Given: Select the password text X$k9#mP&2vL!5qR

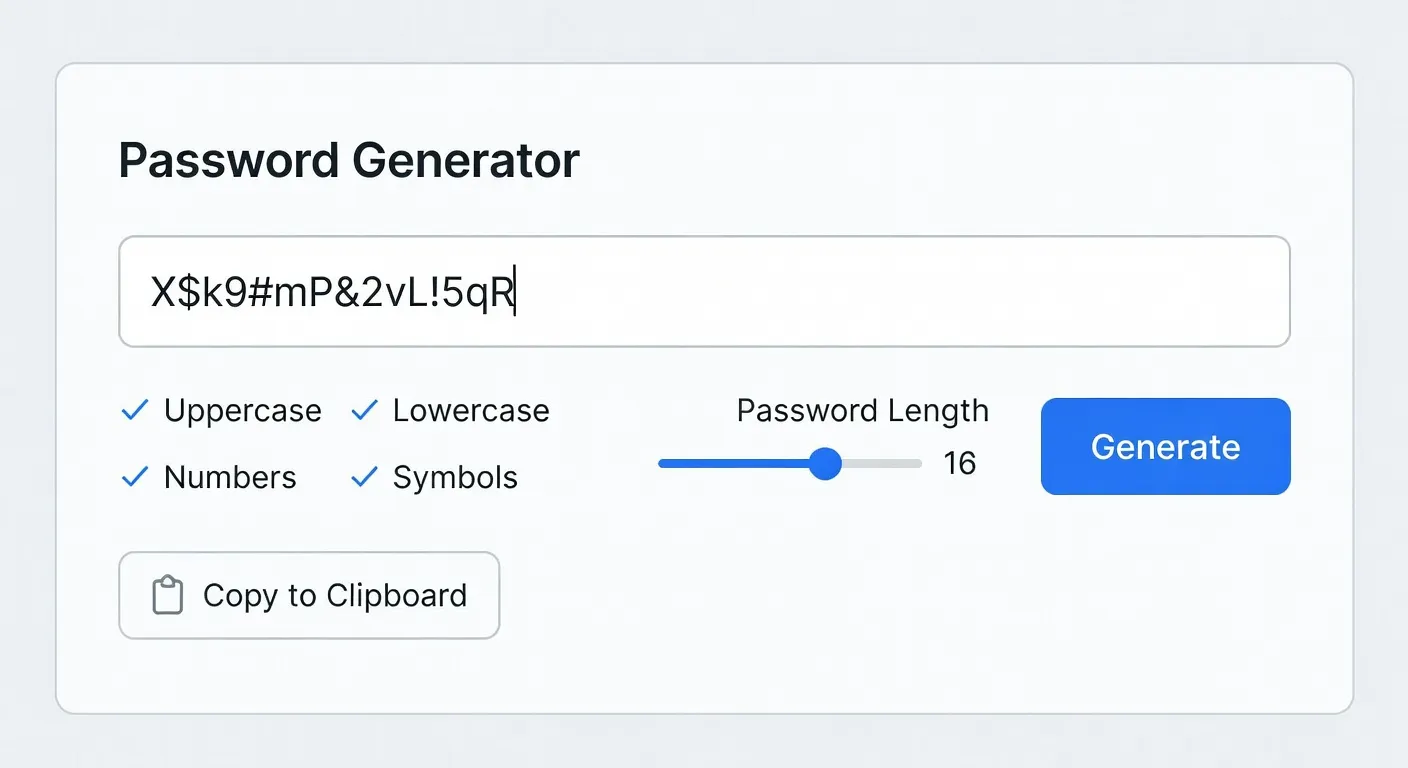Looking at the screenshot, I should [333, 291].
